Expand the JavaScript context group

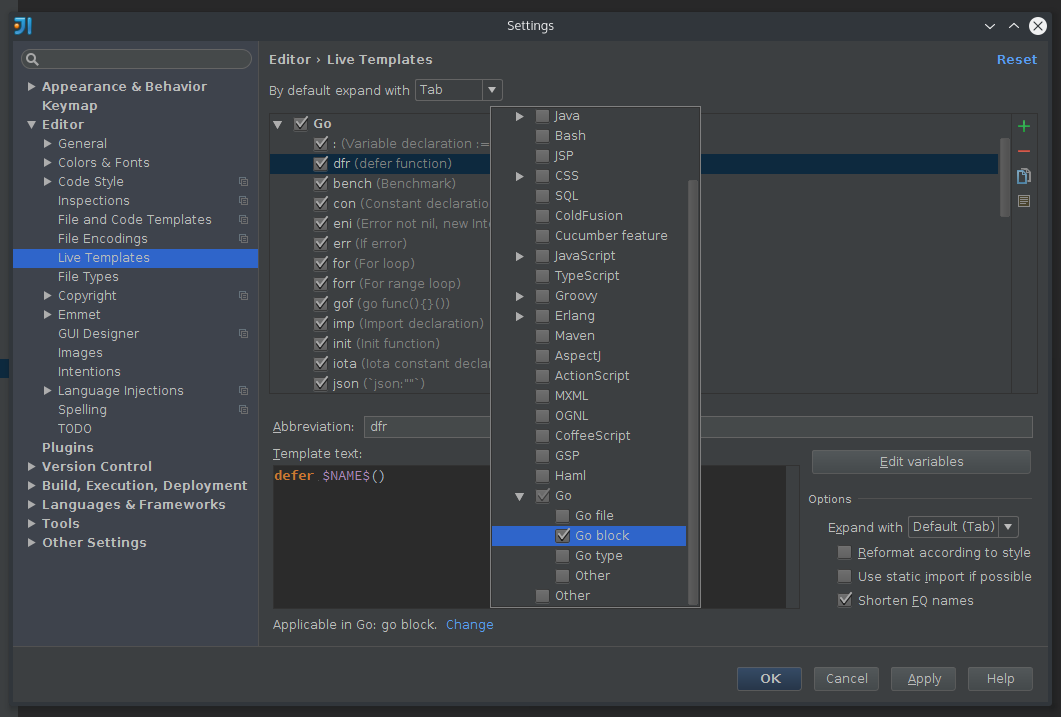point(519,255)
